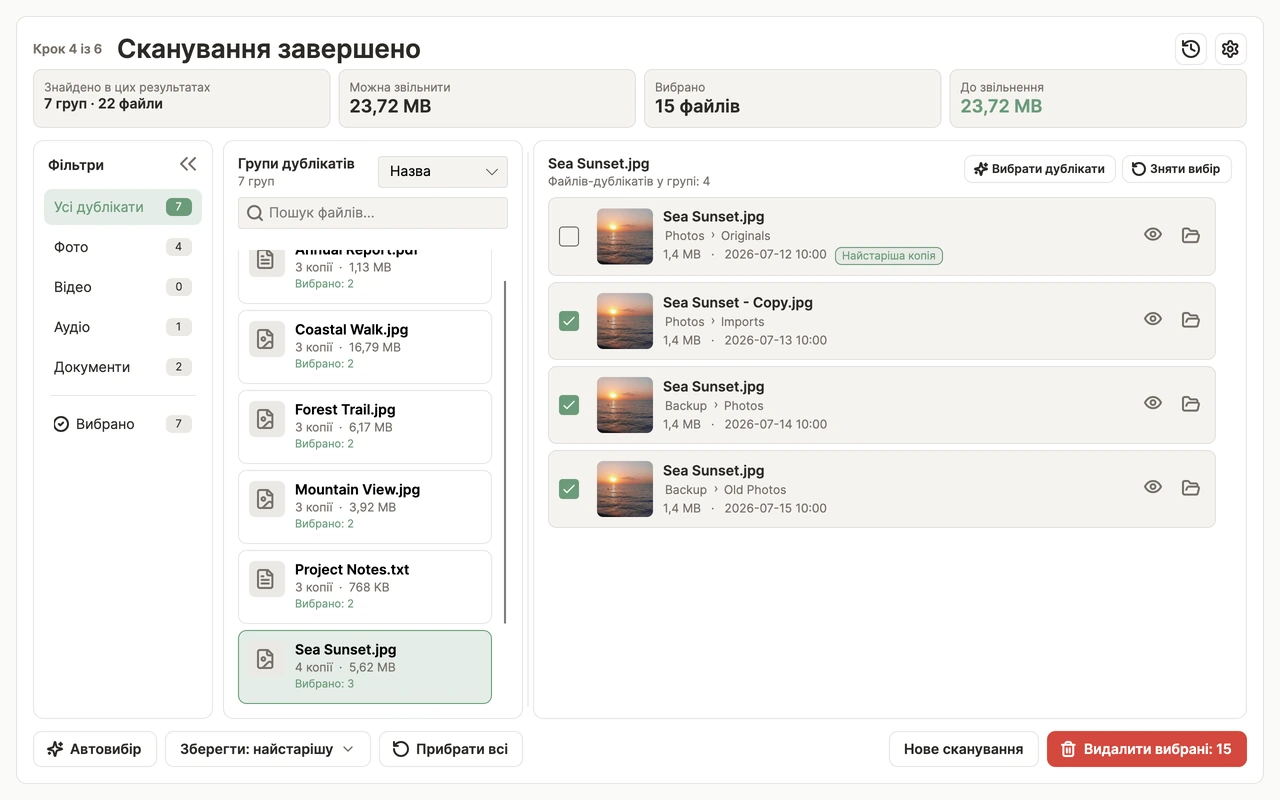The height and width of the screenshot is (800, 1280).
Task: Show only Вибрано files filter
Action: pos(123,424)
